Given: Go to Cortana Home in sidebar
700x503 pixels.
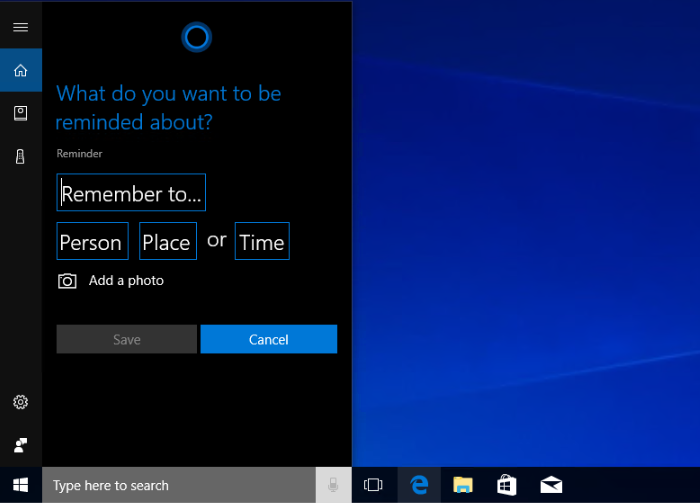Looking at the screenshot, I should point(21,70).
